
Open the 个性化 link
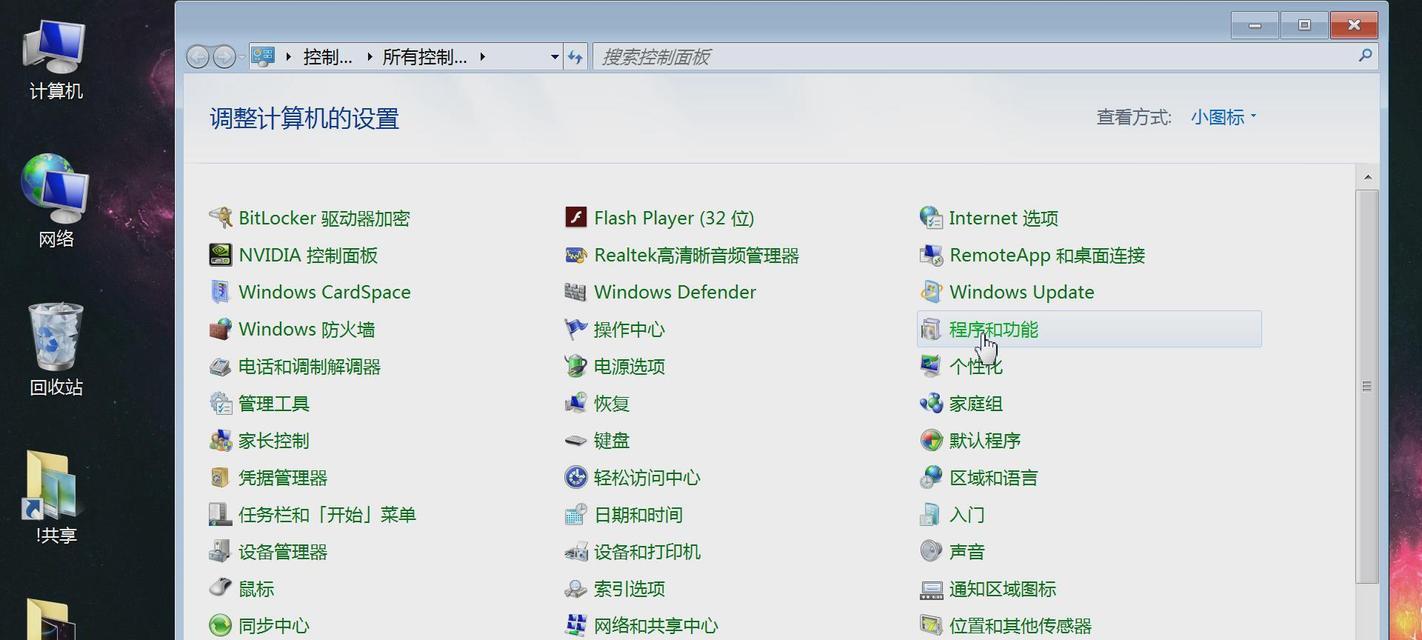[x=975, y=366]
